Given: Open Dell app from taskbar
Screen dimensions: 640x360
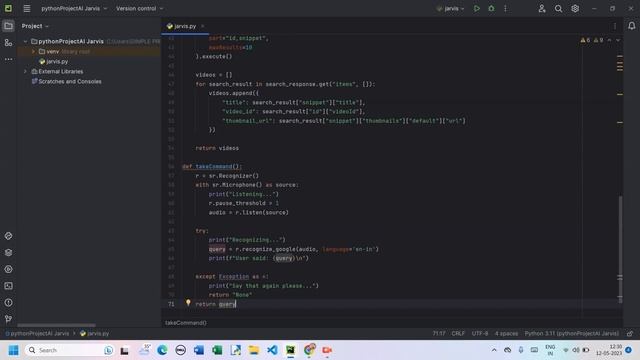Looking at the screenshot, I should 180,350.
